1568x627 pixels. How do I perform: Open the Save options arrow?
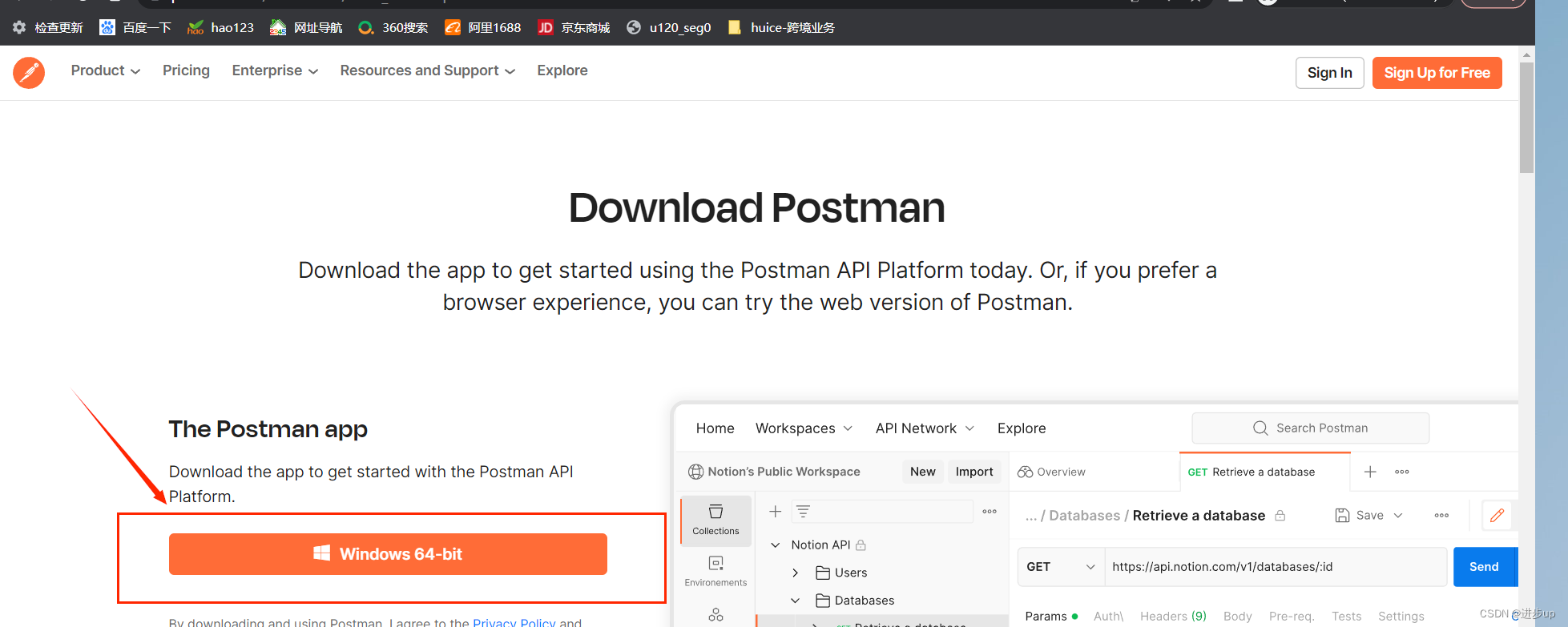1398,516
